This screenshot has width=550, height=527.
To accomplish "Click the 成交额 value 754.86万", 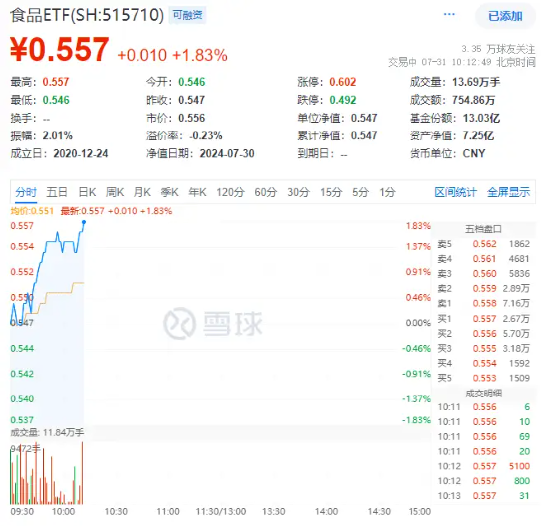I will [x=473, y=100].
